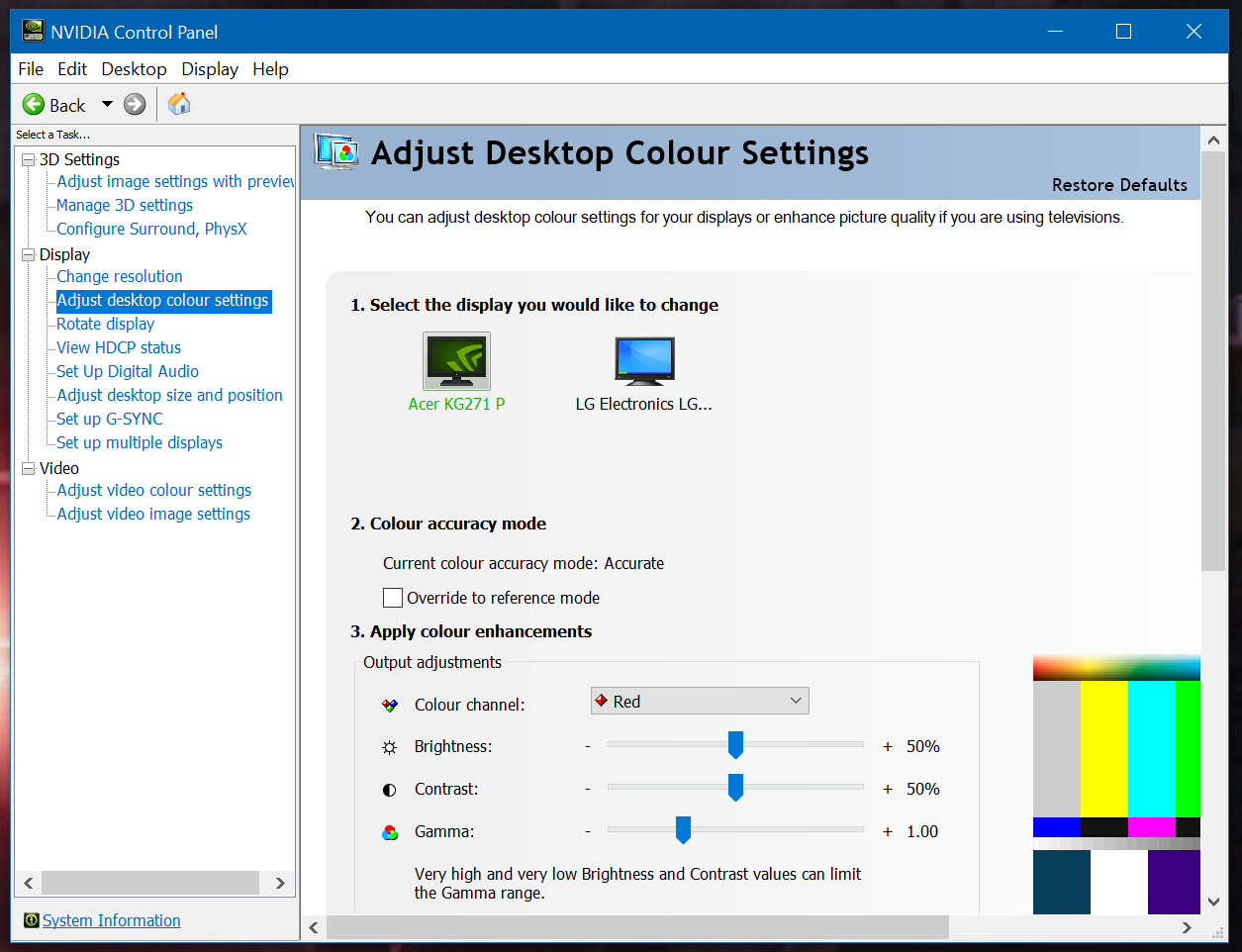Select the Acer KG271 P display thumbnail

pyautogui.click(x=456, y=360)
